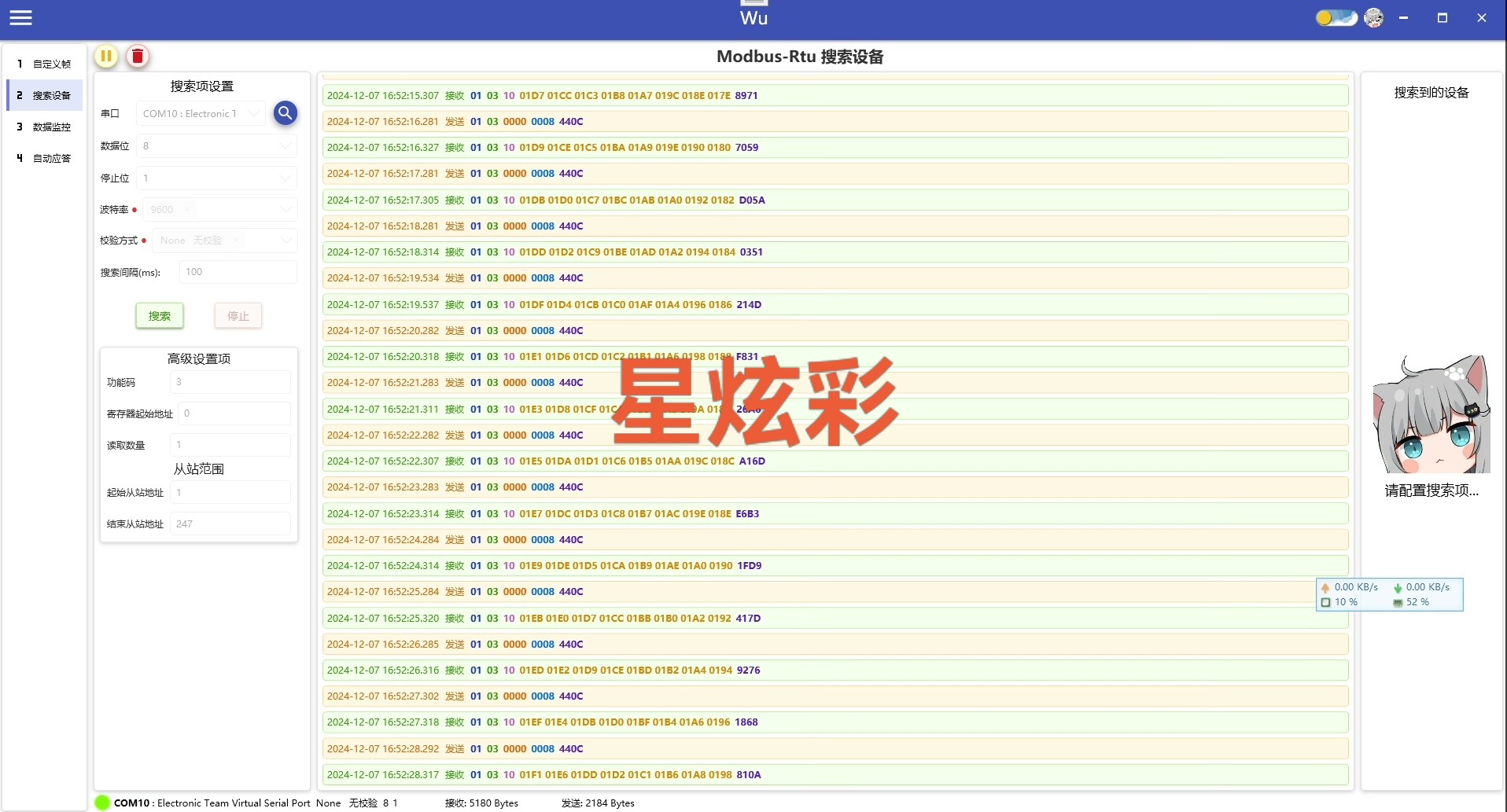Screen dimensions: 1507x812
Task: Focus the 搜索间隔(ms) input field
Action: (x=238, y=272)
